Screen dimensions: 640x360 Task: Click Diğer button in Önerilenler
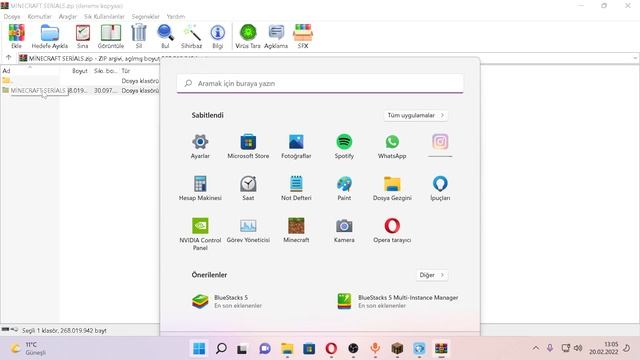tap(432, 275)
